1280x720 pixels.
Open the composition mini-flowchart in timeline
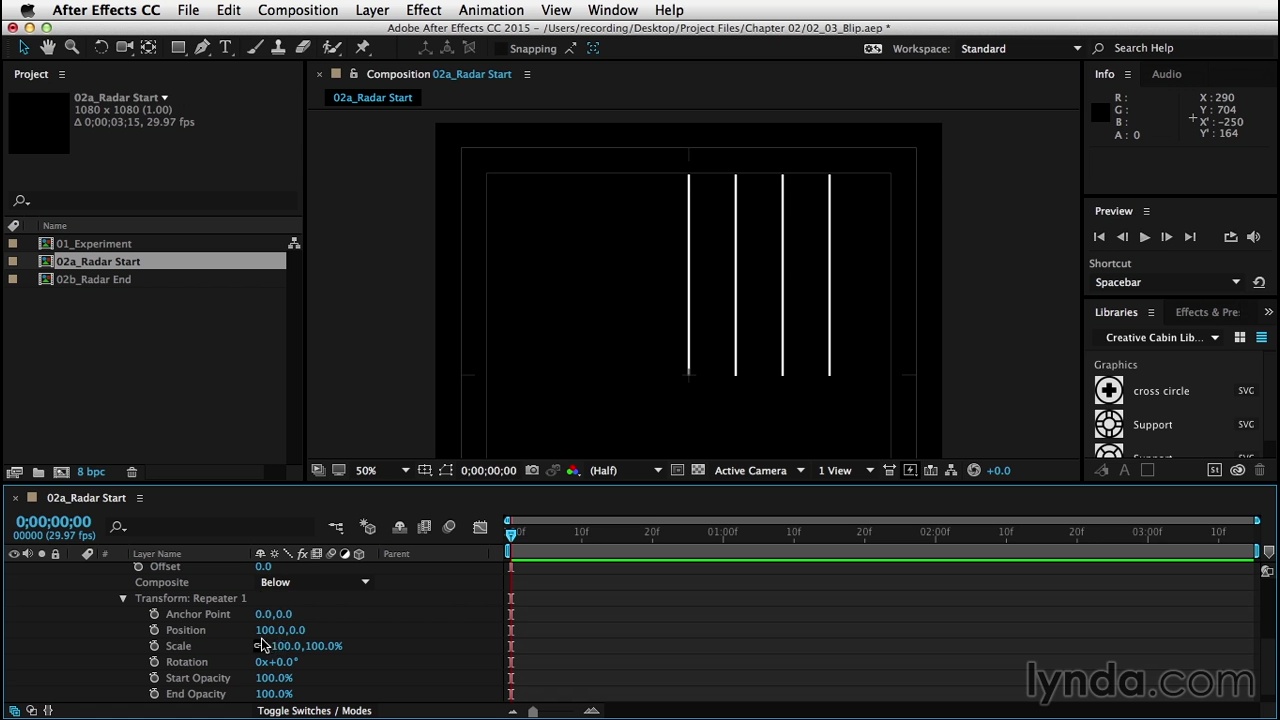336,527
